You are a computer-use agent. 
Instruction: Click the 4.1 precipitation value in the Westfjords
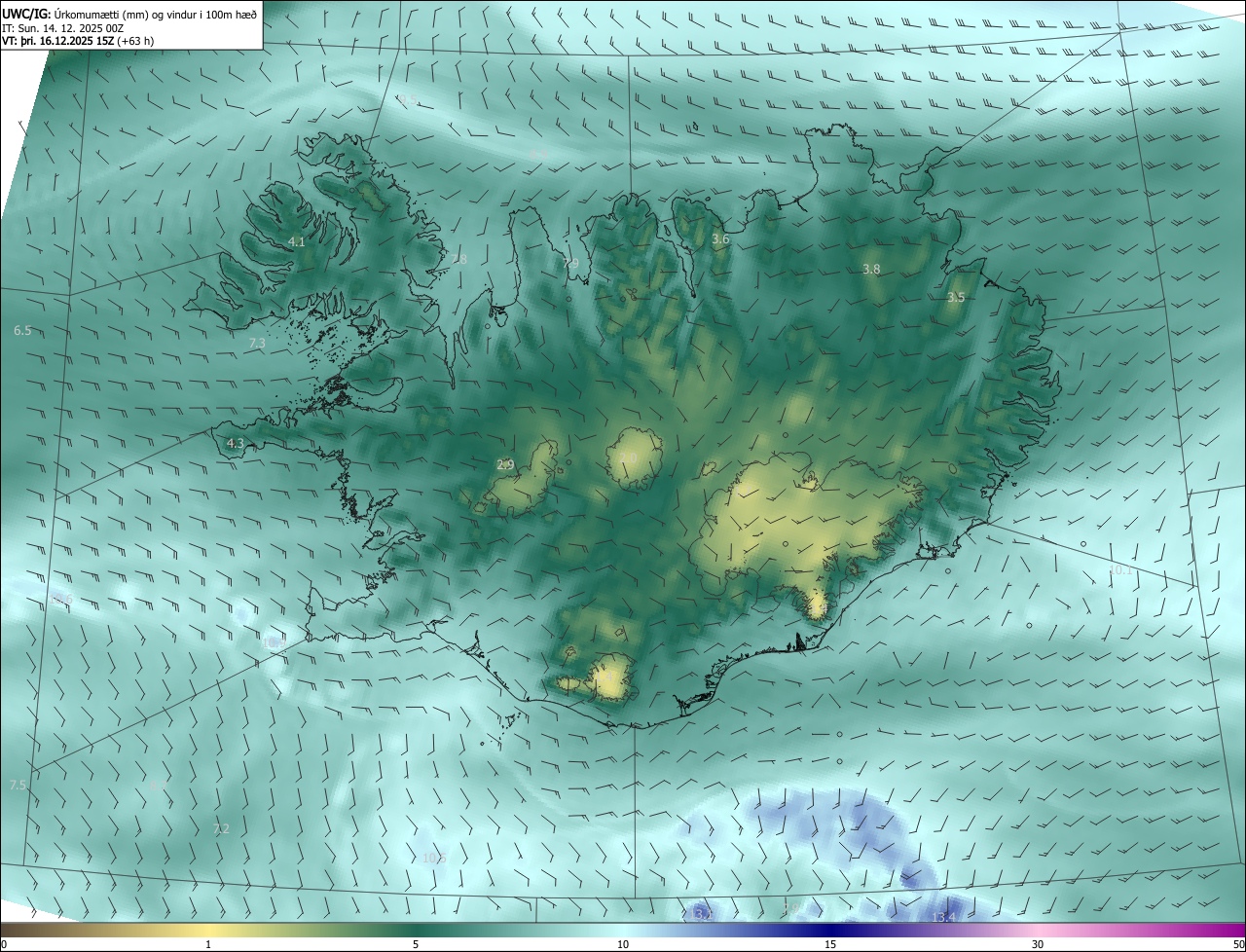click(297, 241)
